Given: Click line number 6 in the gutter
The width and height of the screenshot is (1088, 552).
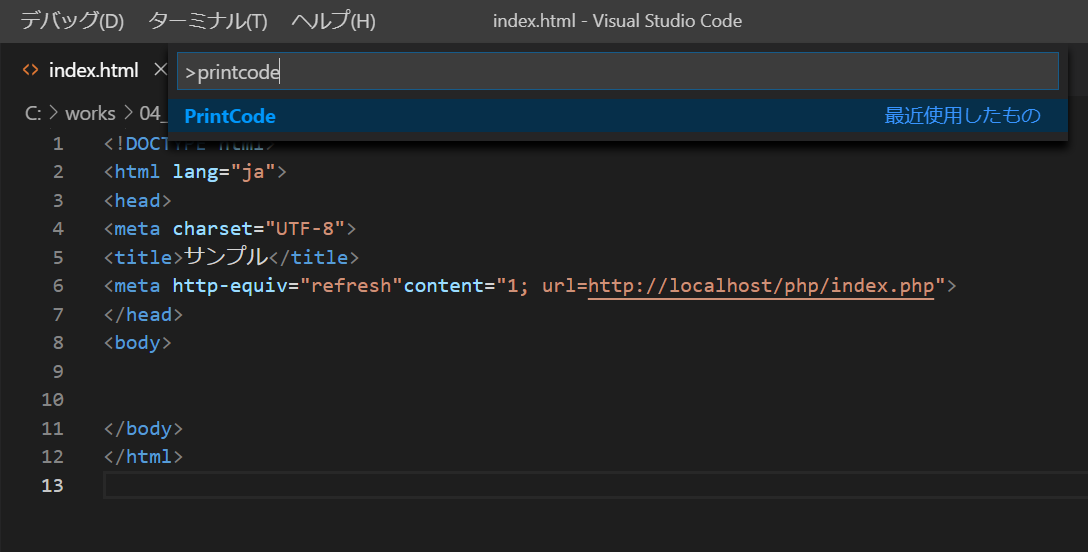Looking at the screenshot, I should pos(58,286).
